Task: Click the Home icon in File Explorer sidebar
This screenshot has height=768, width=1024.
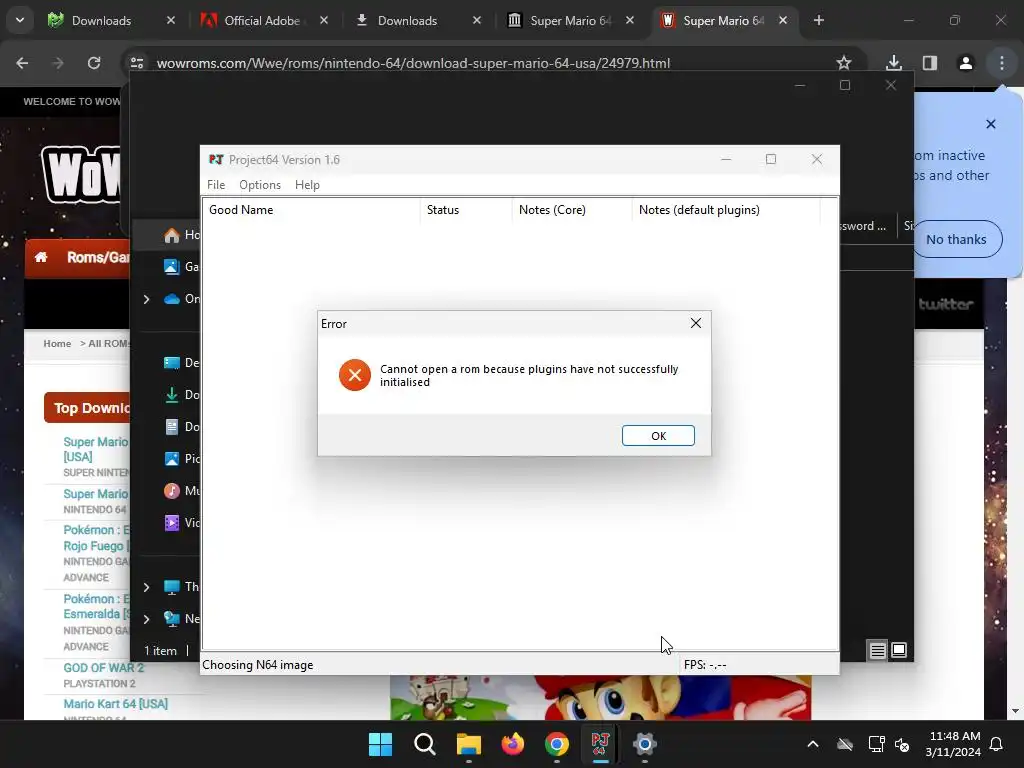Action: pos(172,235)
